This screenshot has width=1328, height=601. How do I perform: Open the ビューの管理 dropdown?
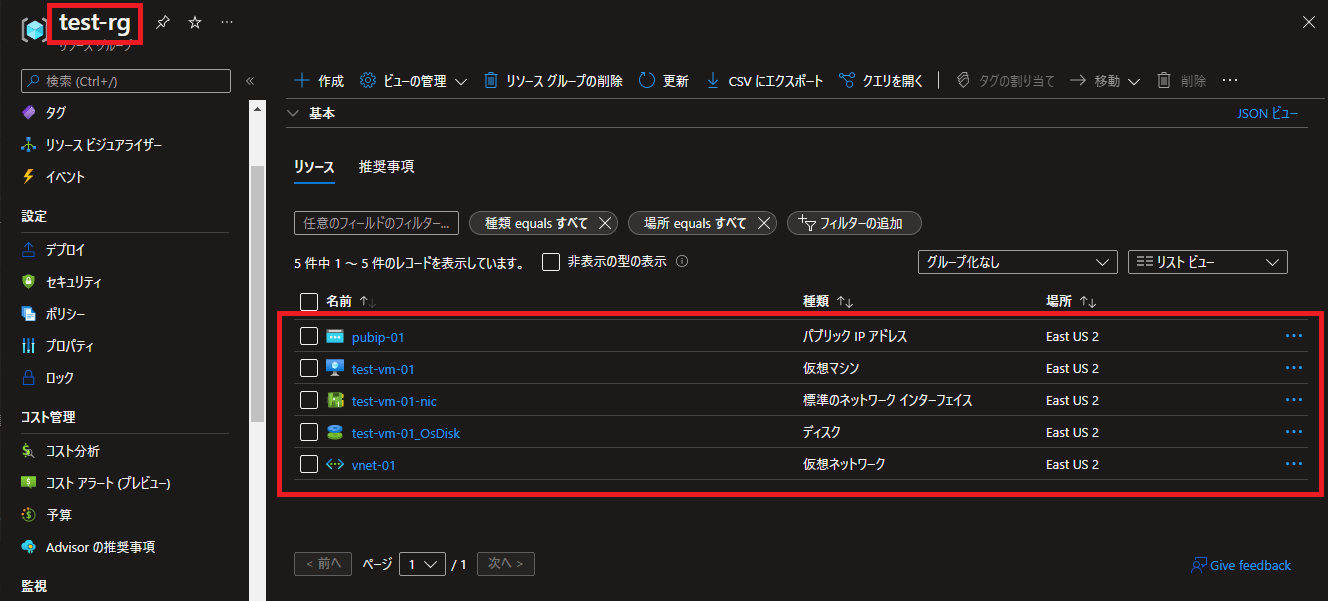[x=413, y=81]
